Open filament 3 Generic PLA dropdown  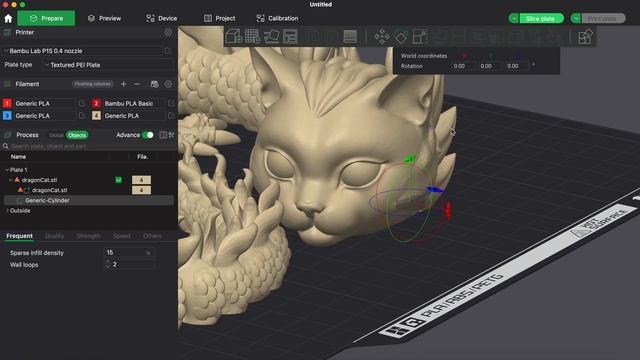coord(45,116)
